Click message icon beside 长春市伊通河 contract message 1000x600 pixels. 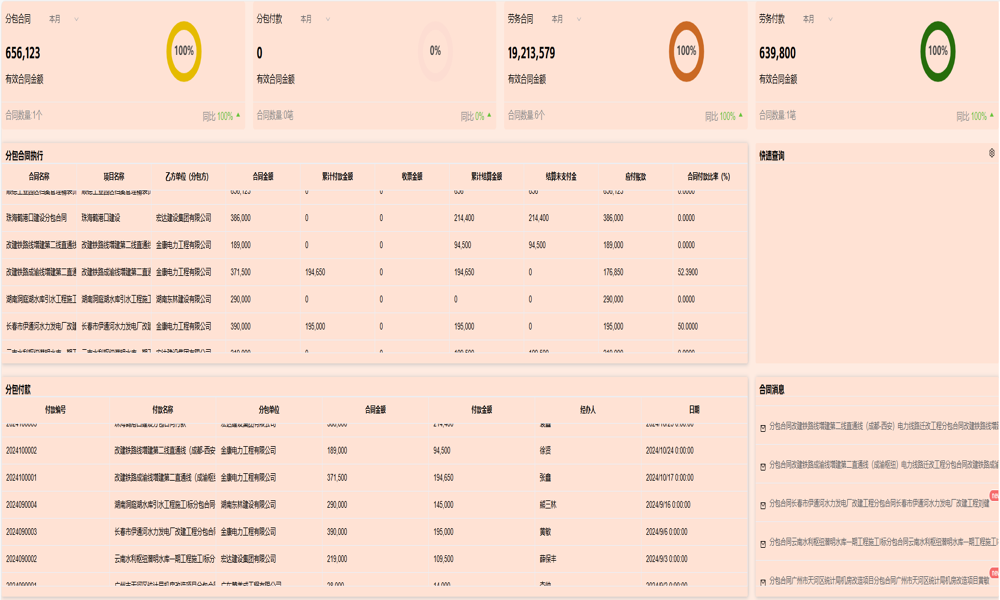tap(763, 505)
